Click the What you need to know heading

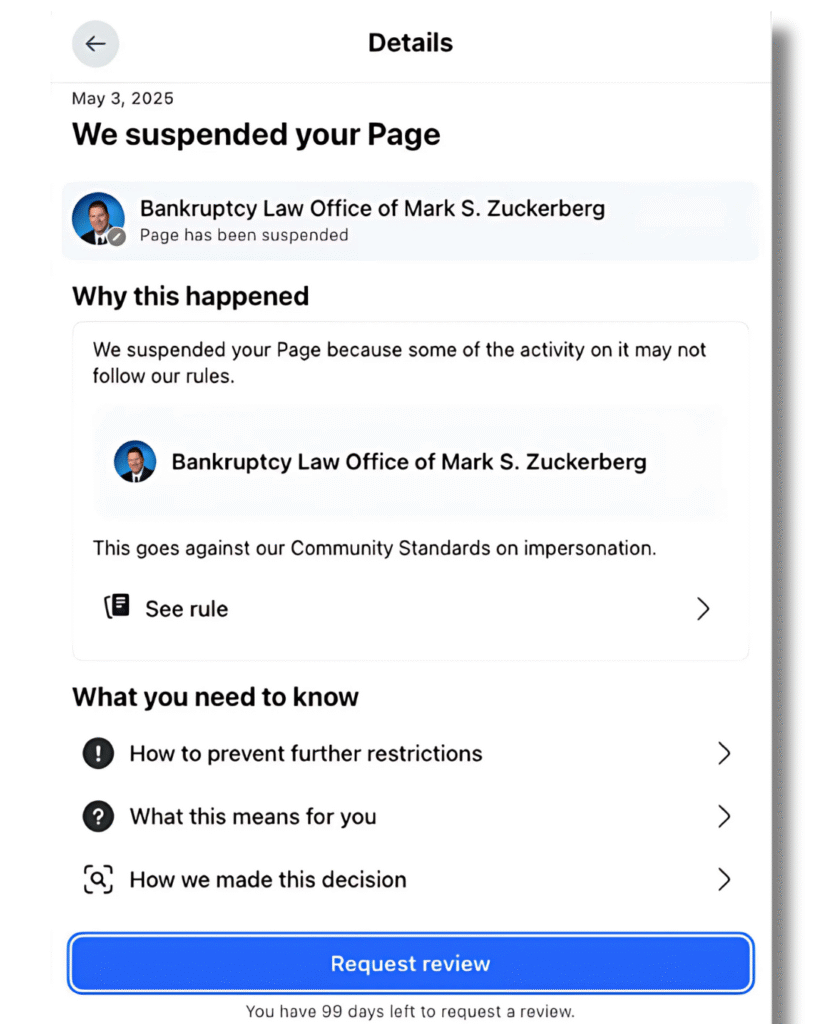[x=216, y=697]
